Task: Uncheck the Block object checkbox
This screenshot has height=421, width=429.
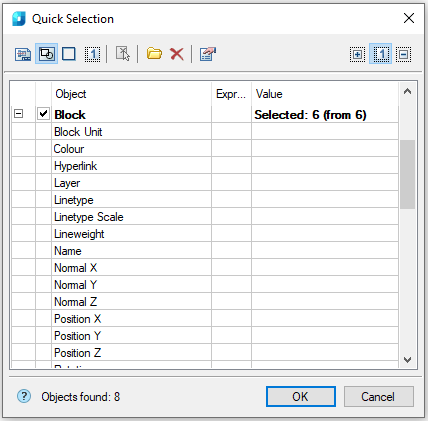Action: pyautogui.click(x=43, y=114)
